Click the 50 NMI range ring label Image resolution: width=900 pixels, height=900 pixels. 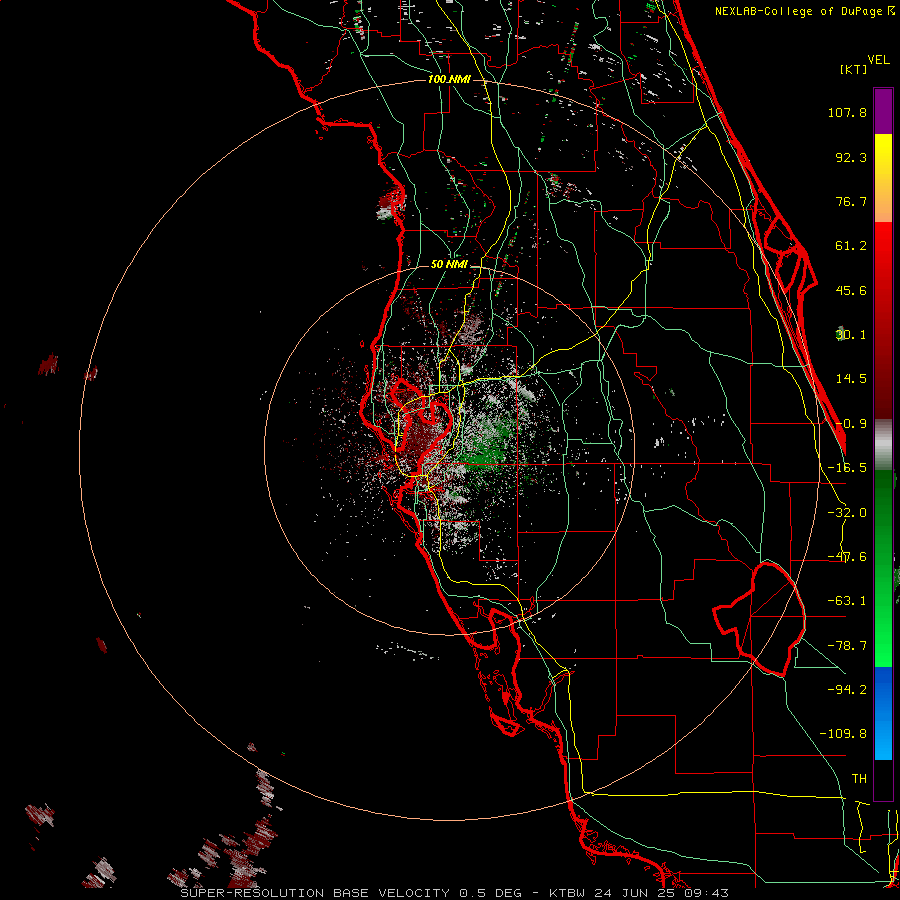[449, 265]
